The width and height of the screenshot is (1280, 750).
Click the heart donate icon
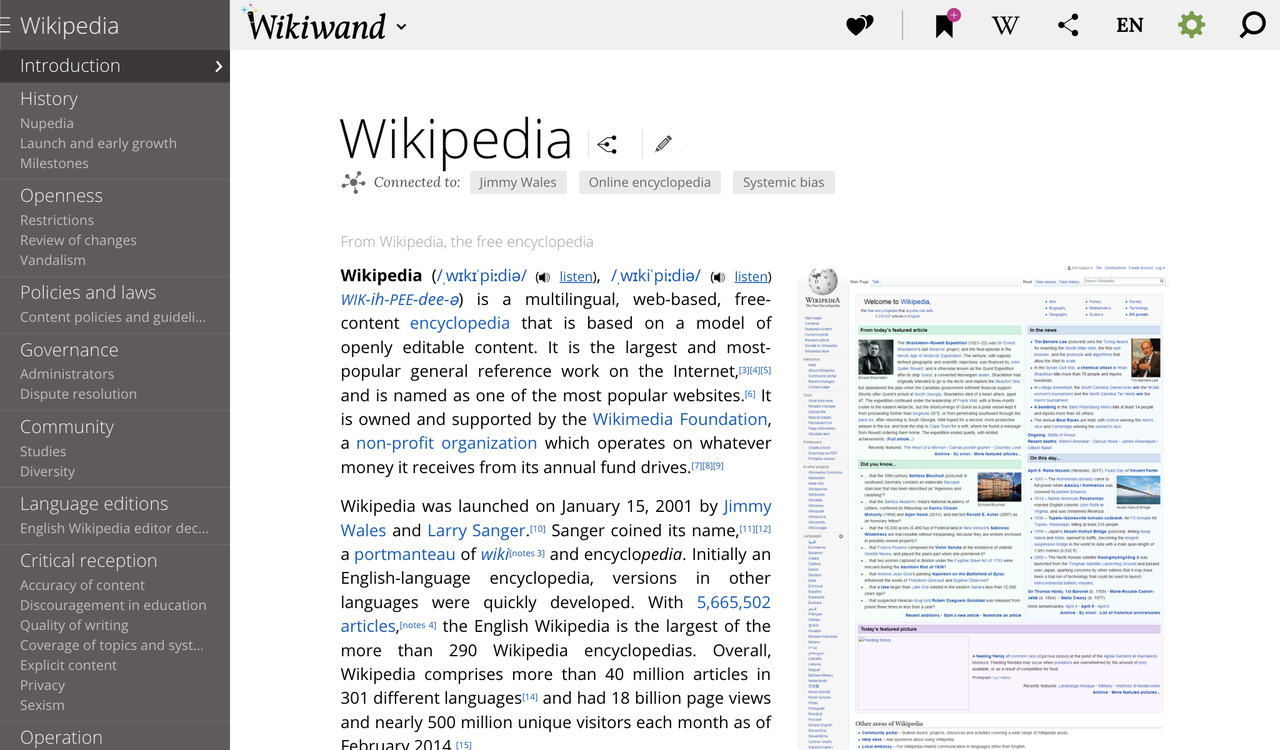pos(860,25)
